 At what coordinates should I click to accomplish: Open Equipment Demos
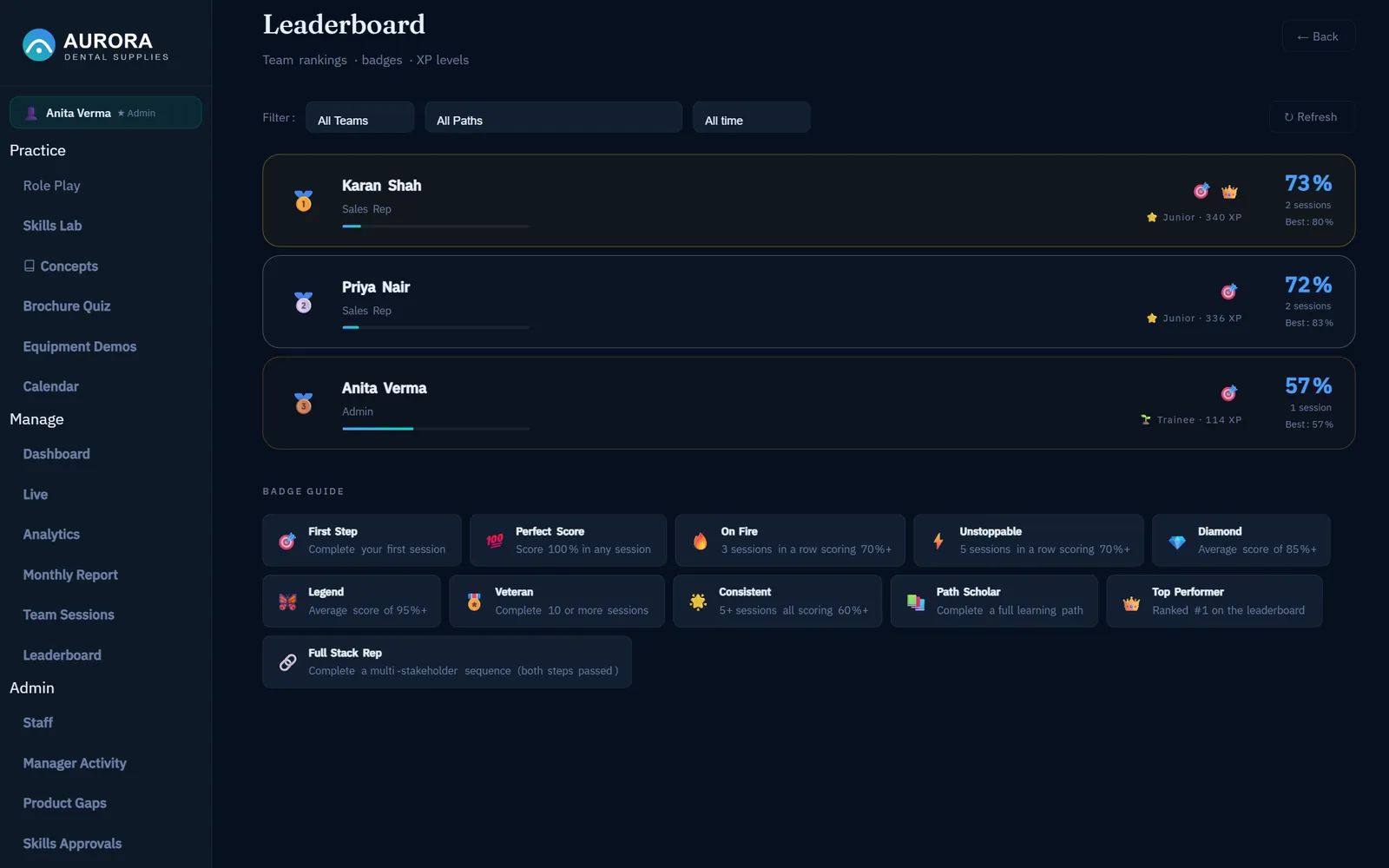coord(80,346)
